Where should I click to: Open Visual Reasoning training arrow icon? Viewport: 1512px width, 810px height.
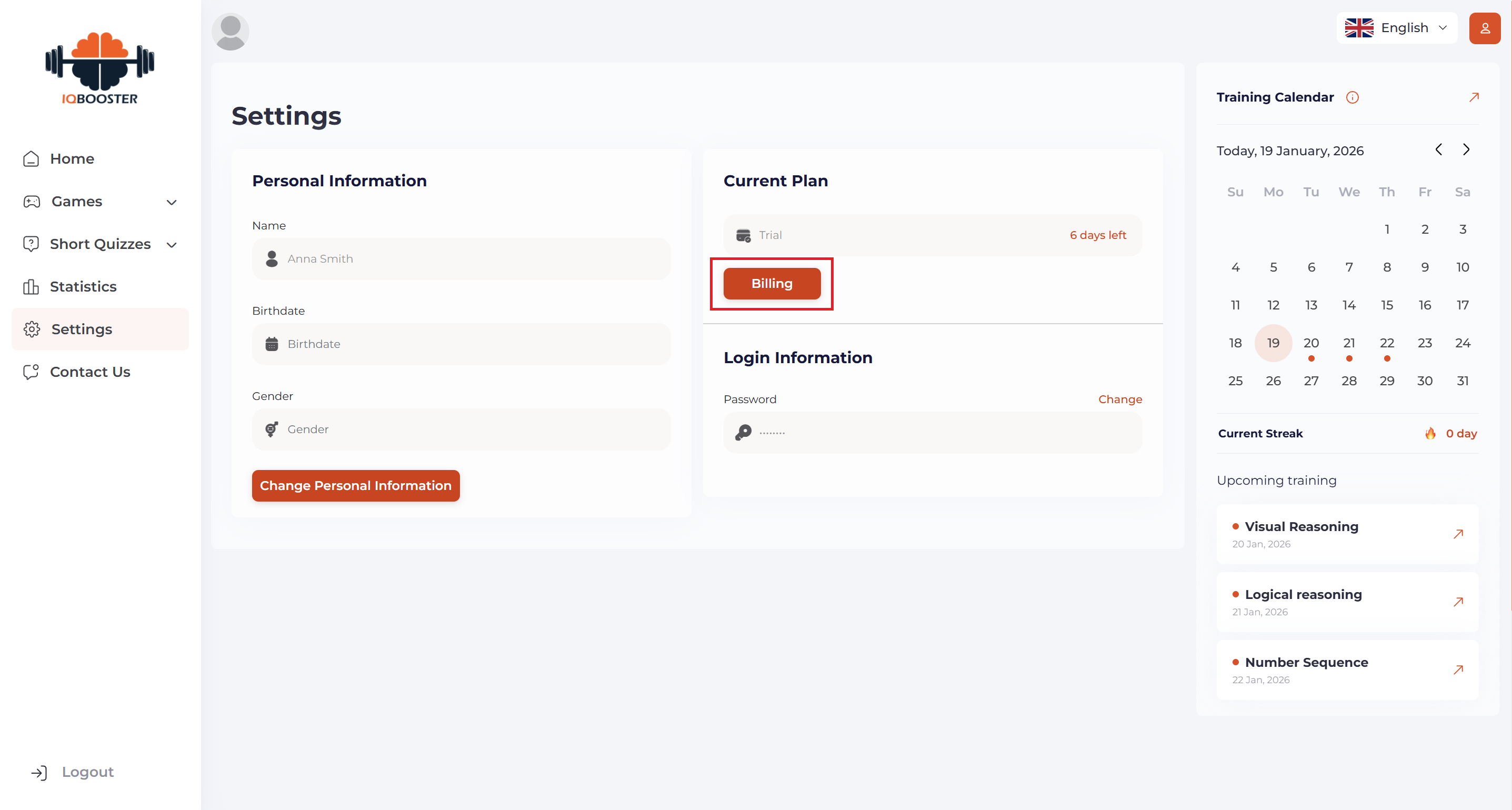[x=1458, y=534]
